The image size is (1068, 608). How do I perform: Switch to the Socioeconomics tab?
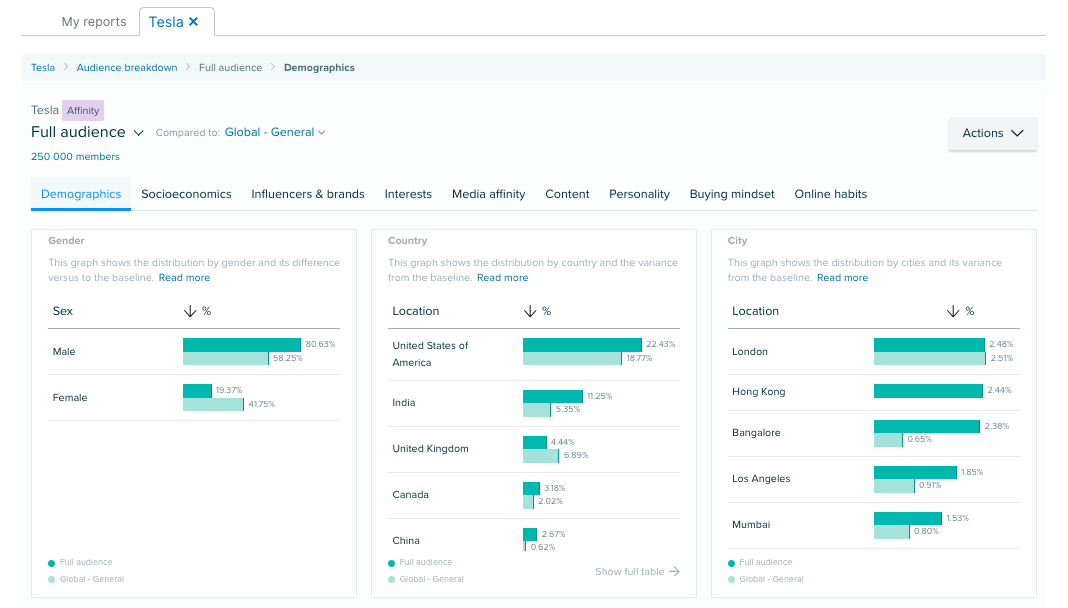click(186, 194)
